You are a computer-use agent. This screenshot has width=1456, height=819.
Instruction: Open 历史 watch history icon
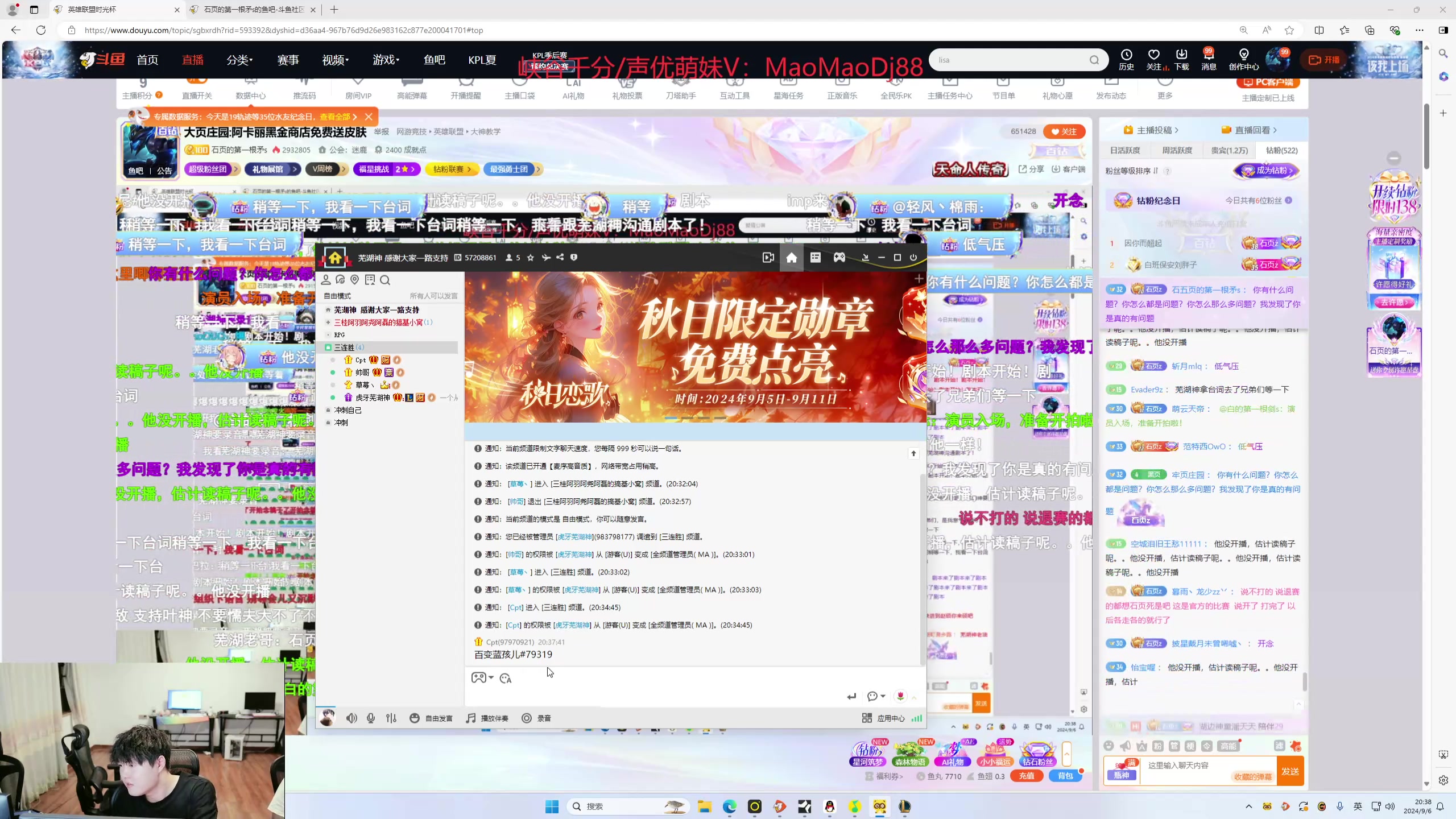click(x=1126, y=60)
